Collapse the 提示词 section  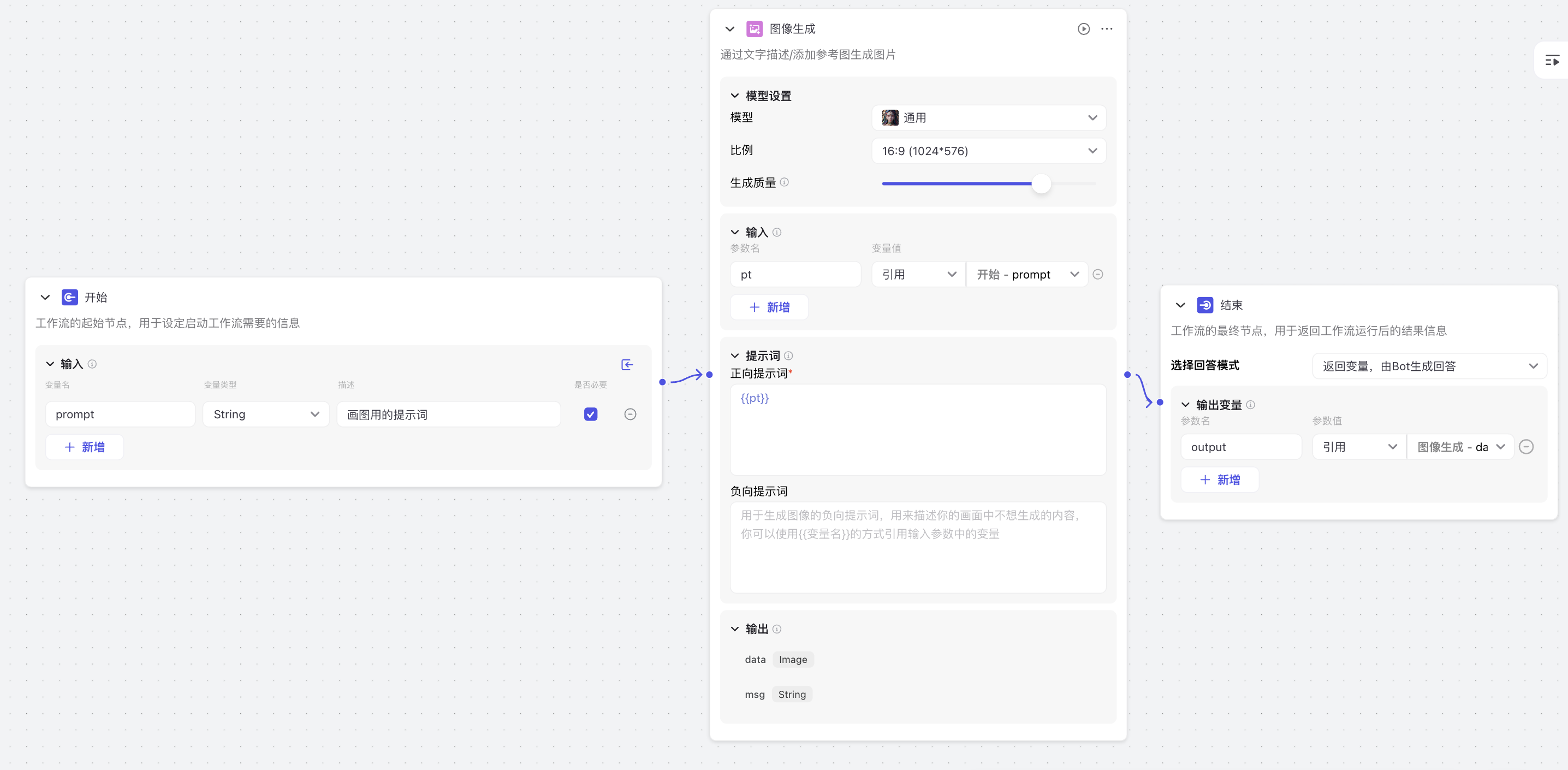click(x=735, y=356)
